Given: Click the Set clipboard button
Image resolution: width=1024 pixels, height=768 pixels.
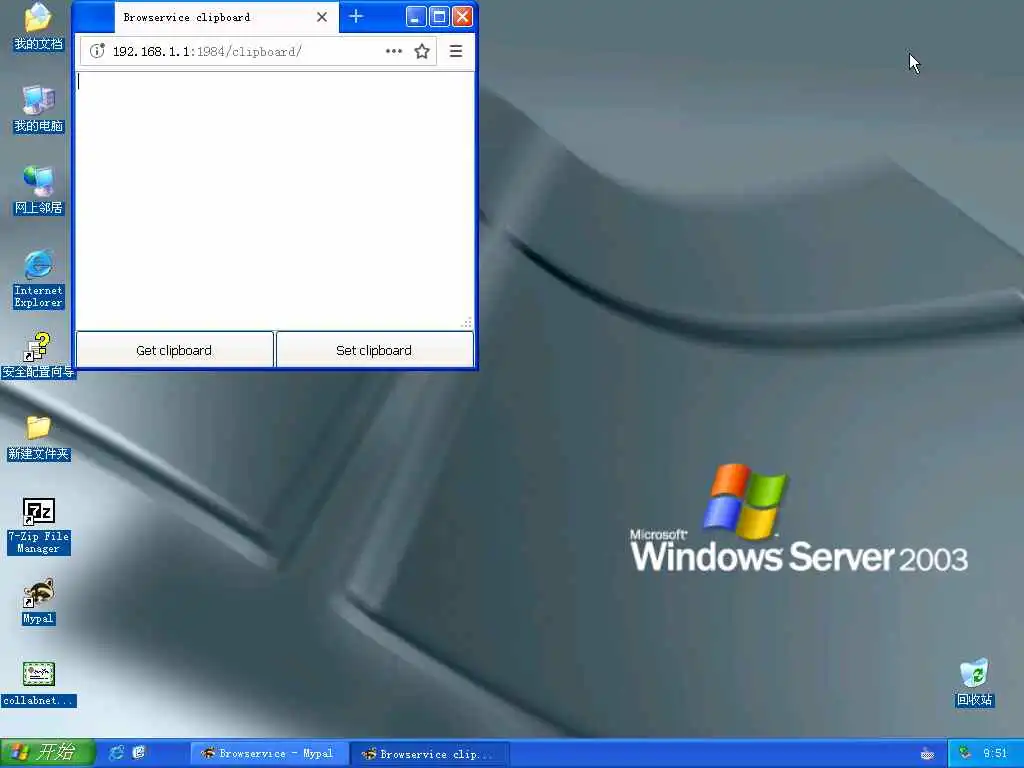Looking at the screenshot, I should pyautogui.click(x=374, y=350).
